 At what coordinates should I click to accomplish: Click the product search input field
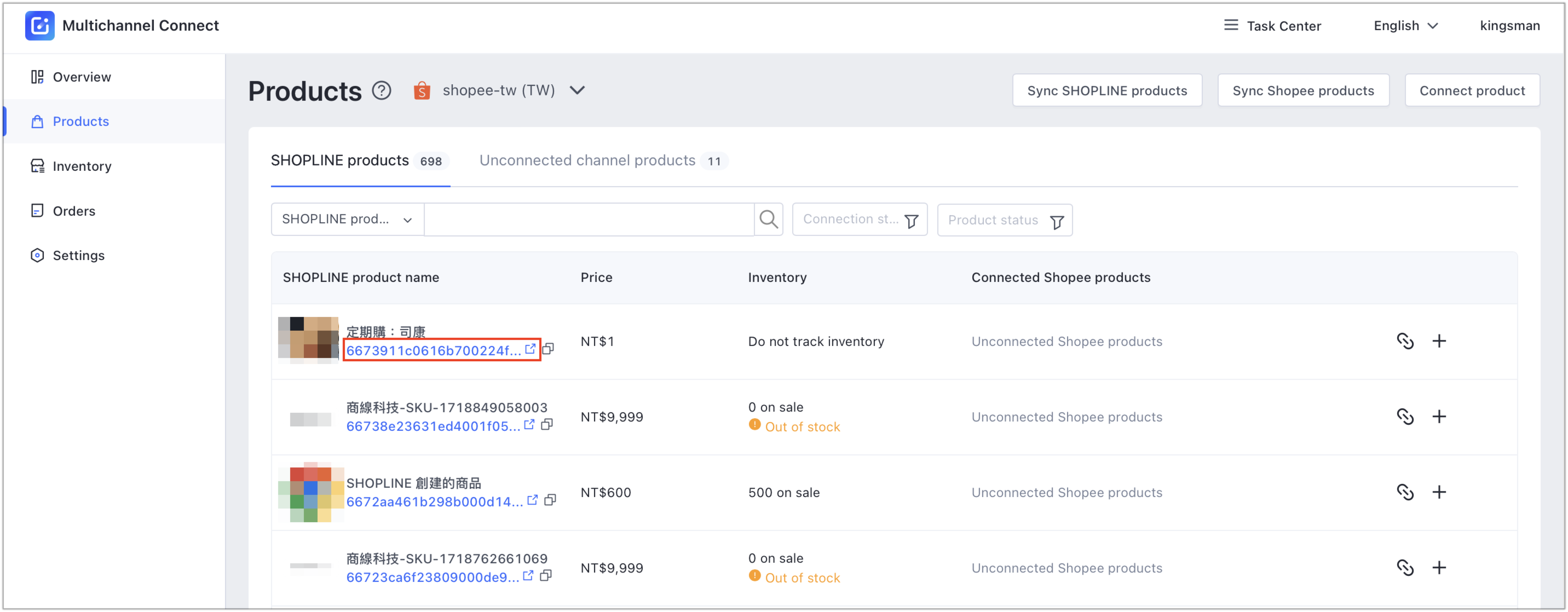589,219
